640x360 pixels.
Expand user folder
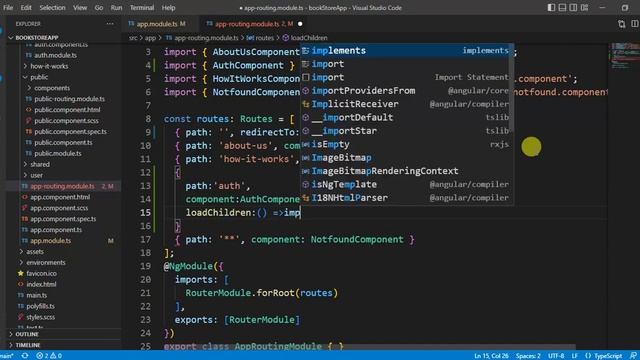(x=36, y=176)
